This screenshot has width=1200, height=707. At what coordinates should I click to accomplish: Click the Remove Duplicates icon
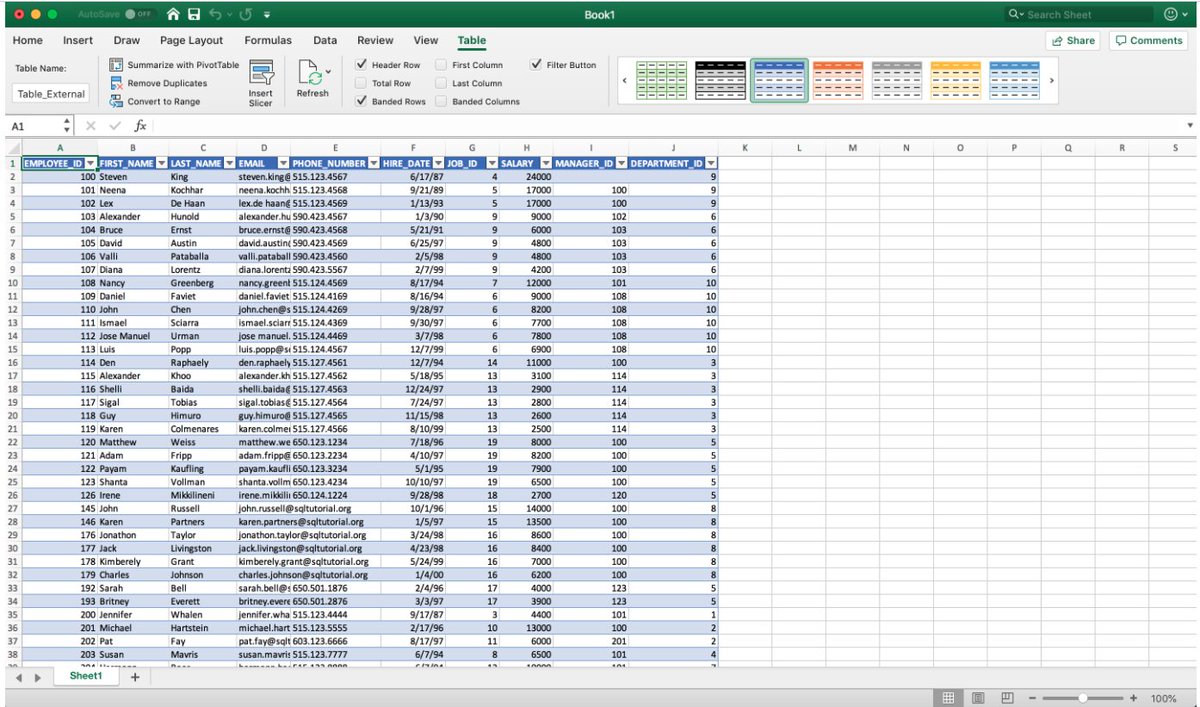click(x=116, y=83)
